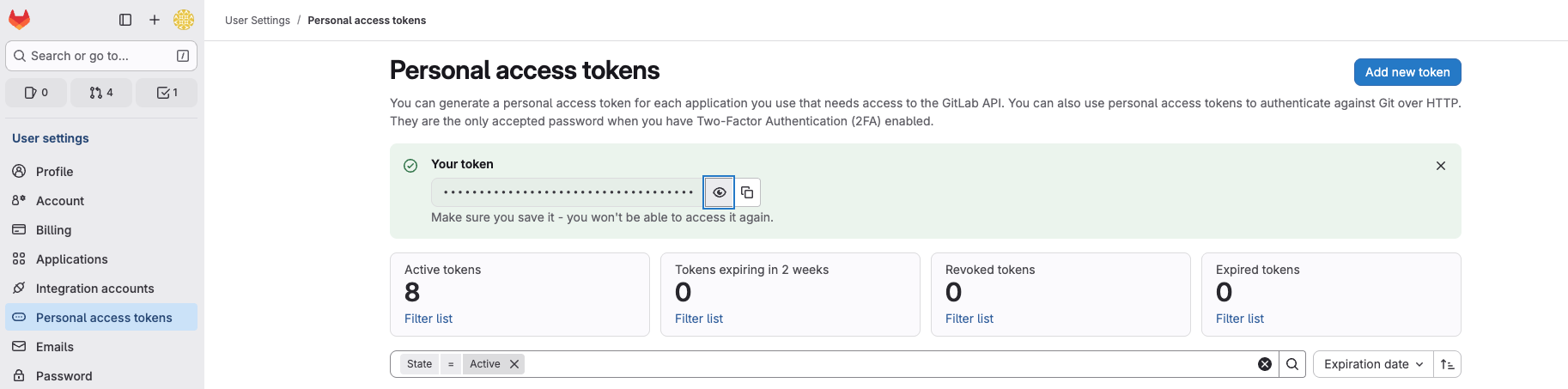Dismiss the Your token alert
1568x389 pixels.
click(1441, 166)
